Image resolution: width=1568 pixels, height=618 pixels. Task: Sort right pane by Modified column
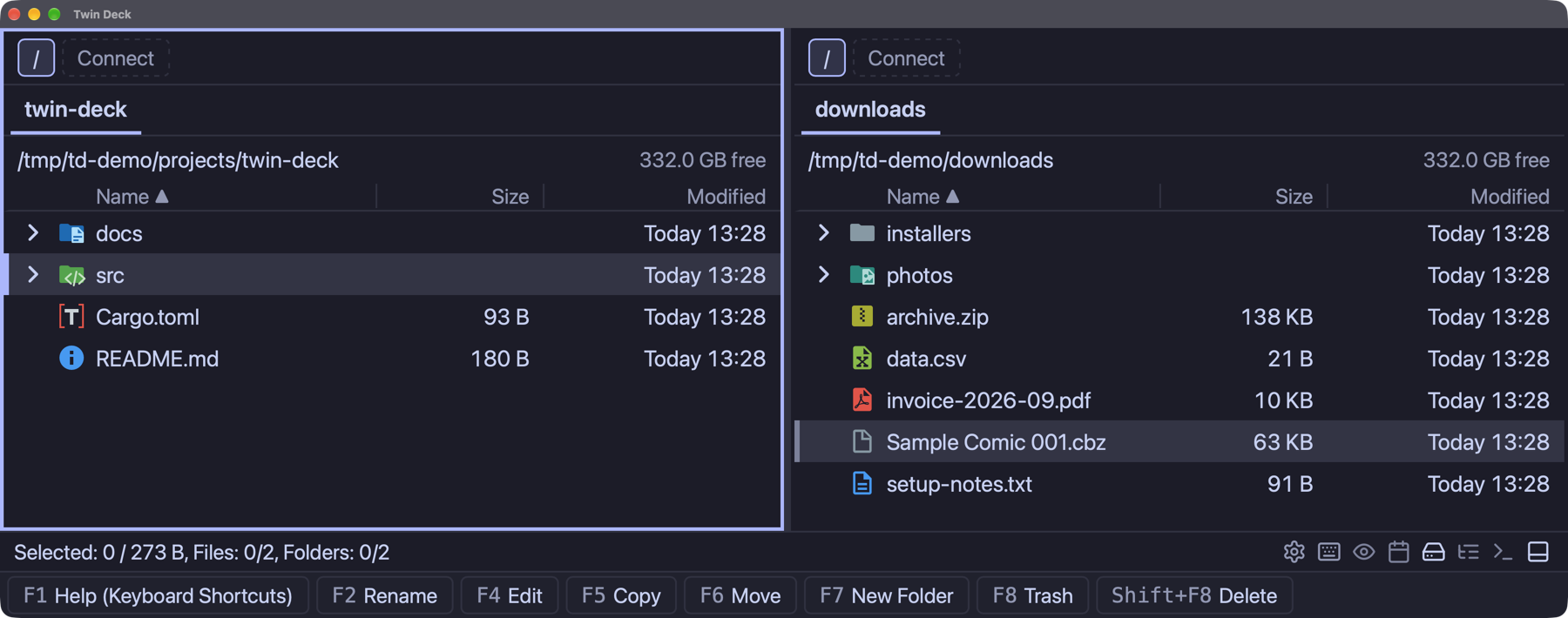[1510, 197]
